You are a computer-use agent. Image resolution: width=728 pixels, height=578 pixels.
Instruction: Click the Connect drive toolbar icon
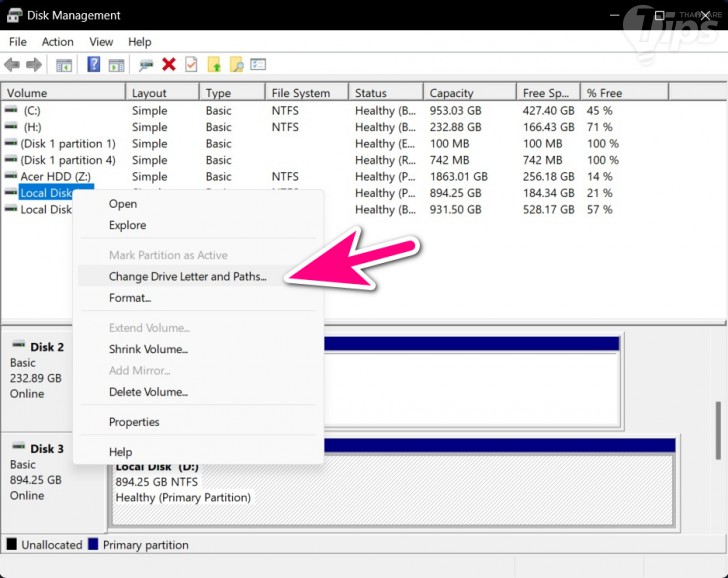[x=146, y=65]
